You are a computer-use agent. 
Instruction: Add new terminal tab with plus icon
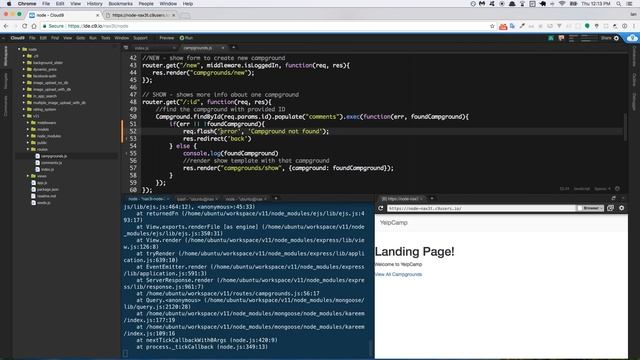[x=276, y=198]
